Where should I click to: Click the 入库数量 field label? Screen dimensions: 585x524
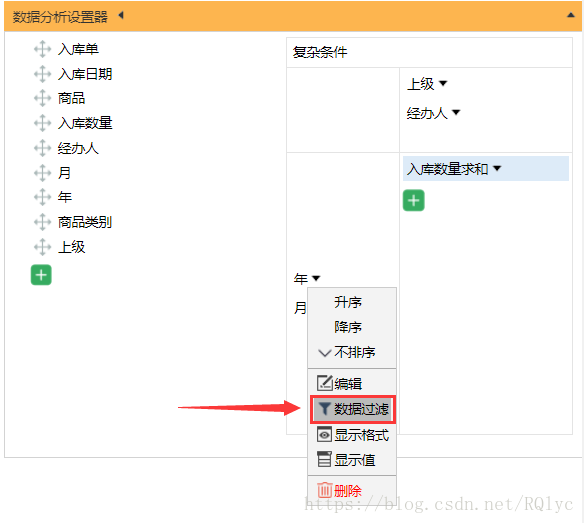85,123
